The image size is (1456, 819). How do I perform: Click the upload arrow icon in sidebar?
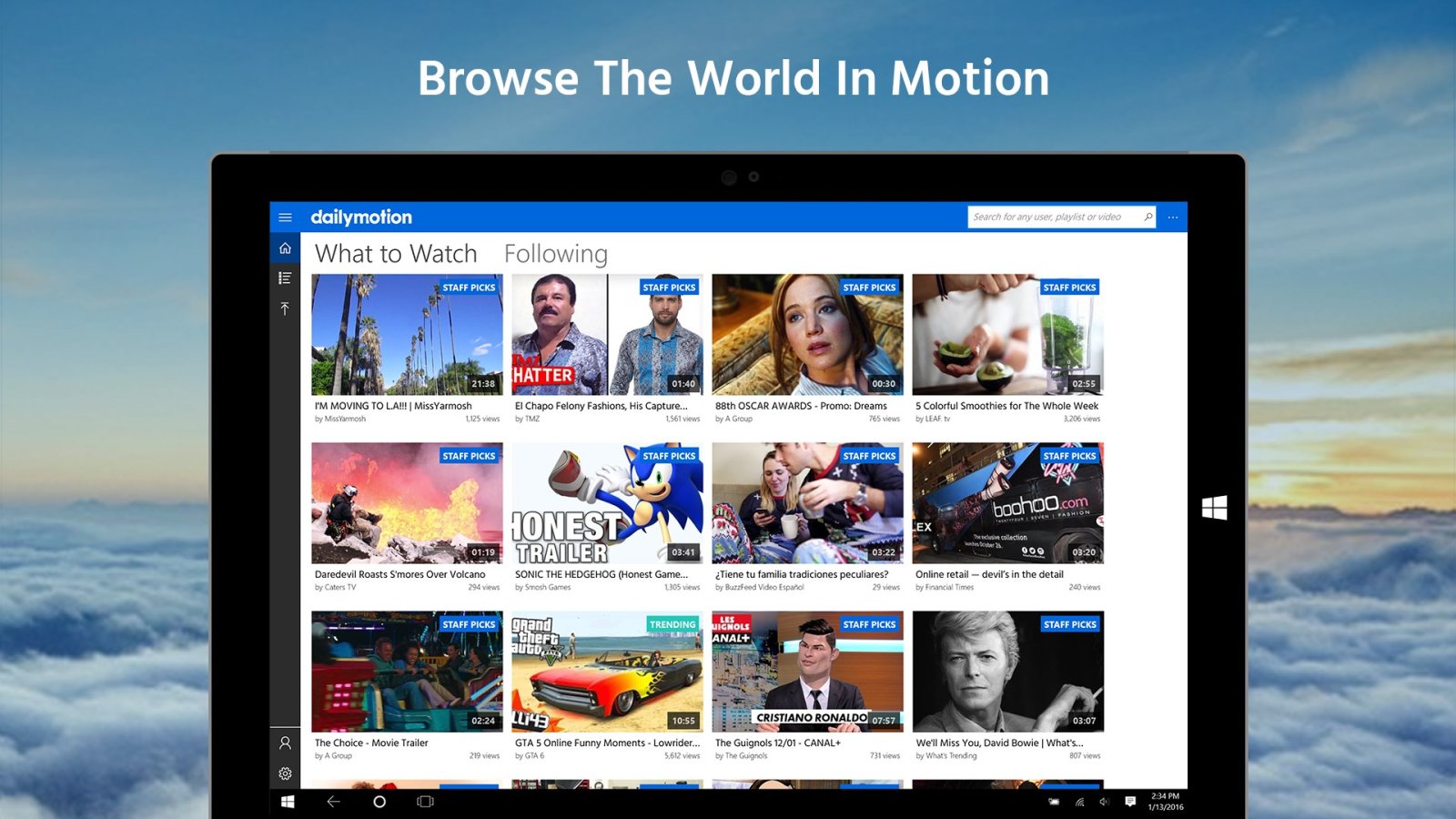click(285, 309)
